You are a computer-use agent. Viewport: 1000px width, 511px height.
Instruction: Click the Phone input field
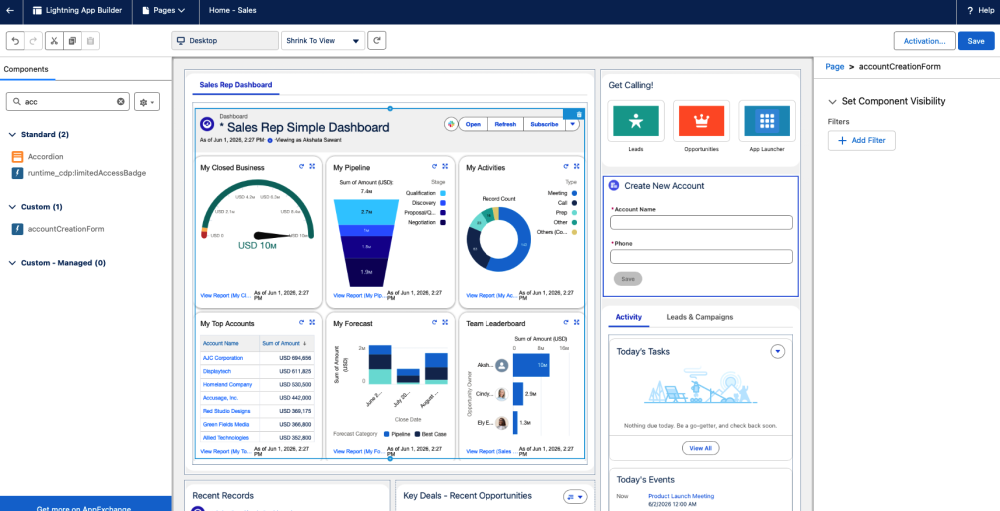[701, 256]
